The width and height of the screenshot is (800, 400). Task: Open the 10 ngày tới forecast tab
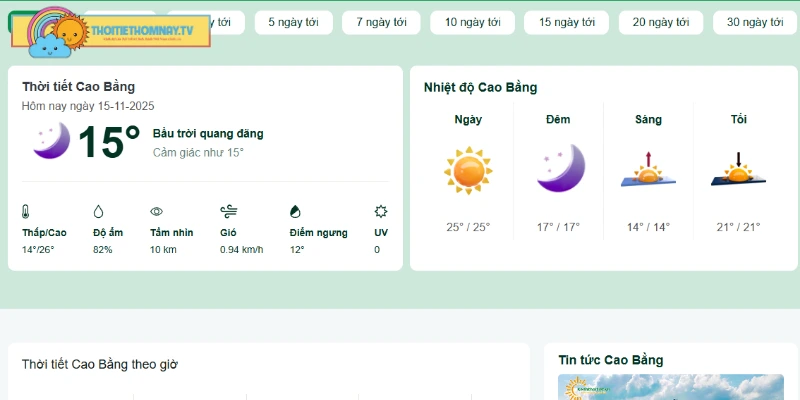click(472, 22)
